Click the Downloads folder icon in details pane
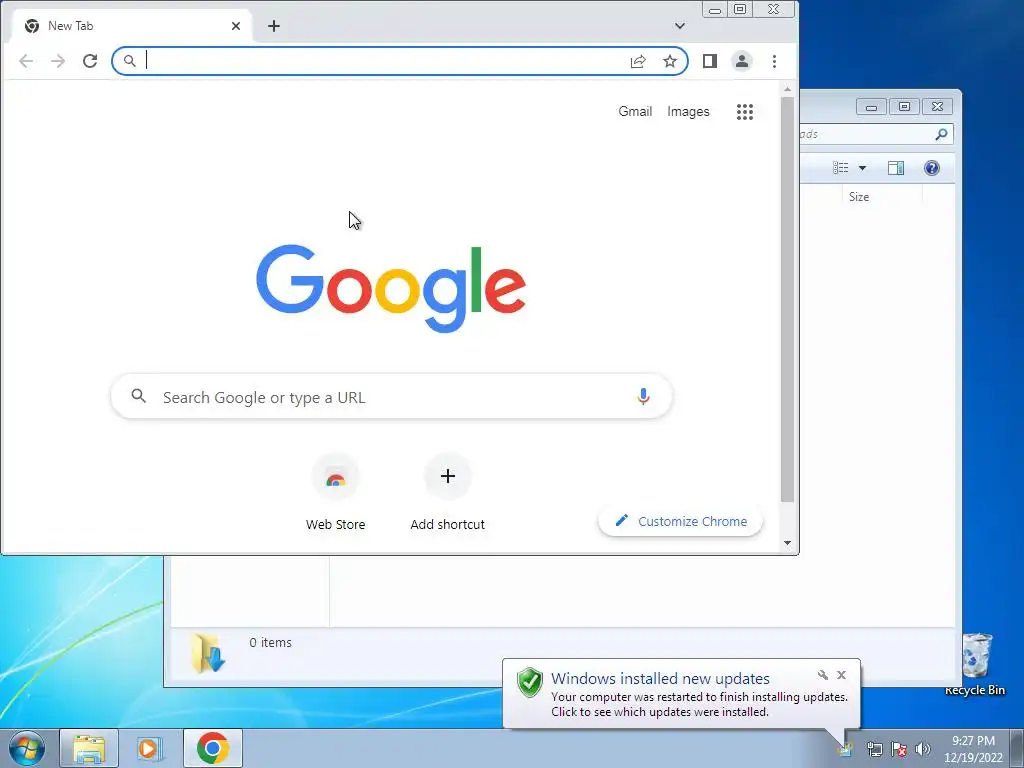Screen dimensions: 1024x768 (208, 652)
